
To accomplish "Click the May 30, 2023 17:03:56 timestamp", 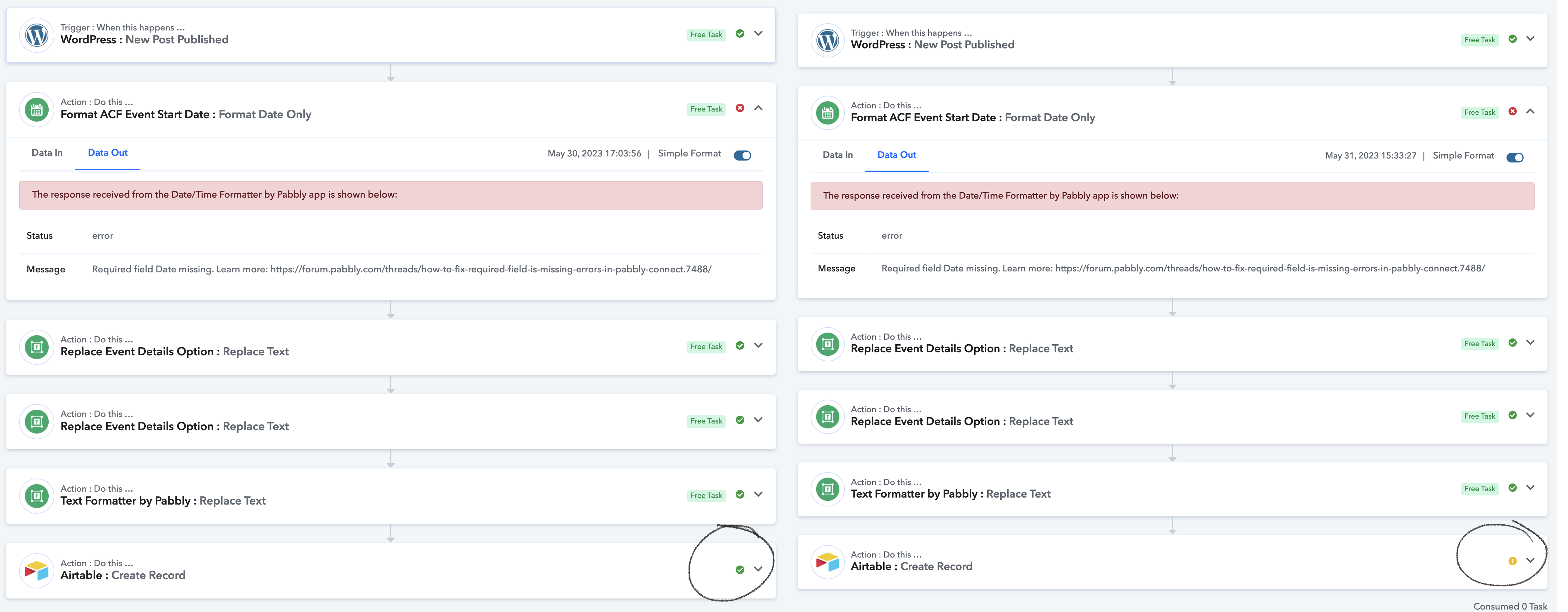I will (x=594, y=154).
